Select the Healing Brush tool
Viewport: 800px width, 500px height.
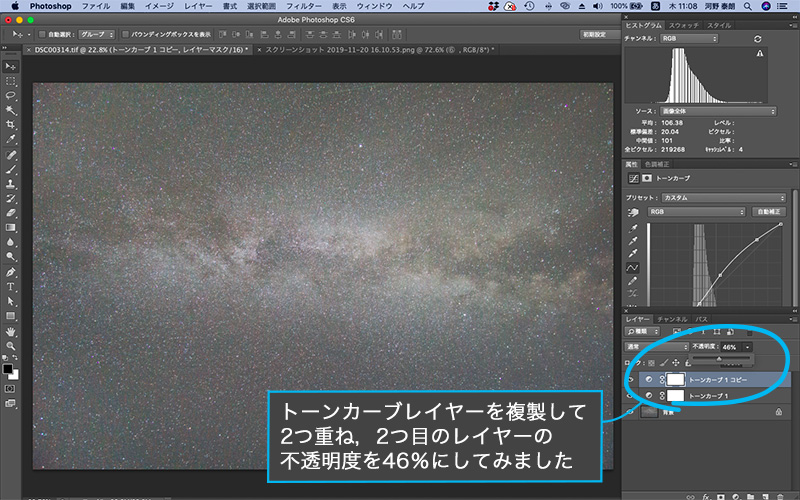(x=10, y=155)
